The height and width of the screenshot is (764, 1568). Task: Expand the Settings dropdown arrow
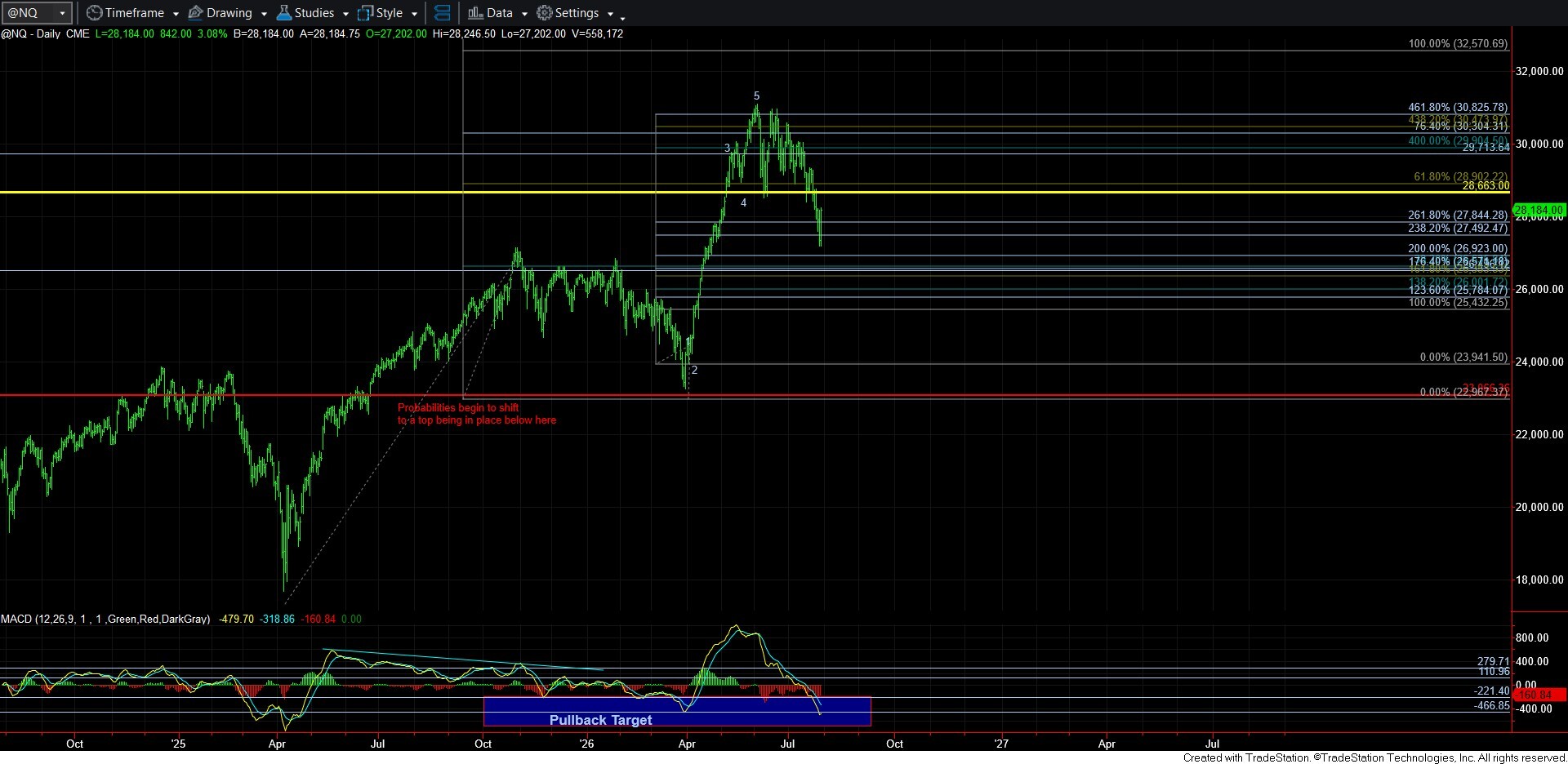[x=610, y=14]
